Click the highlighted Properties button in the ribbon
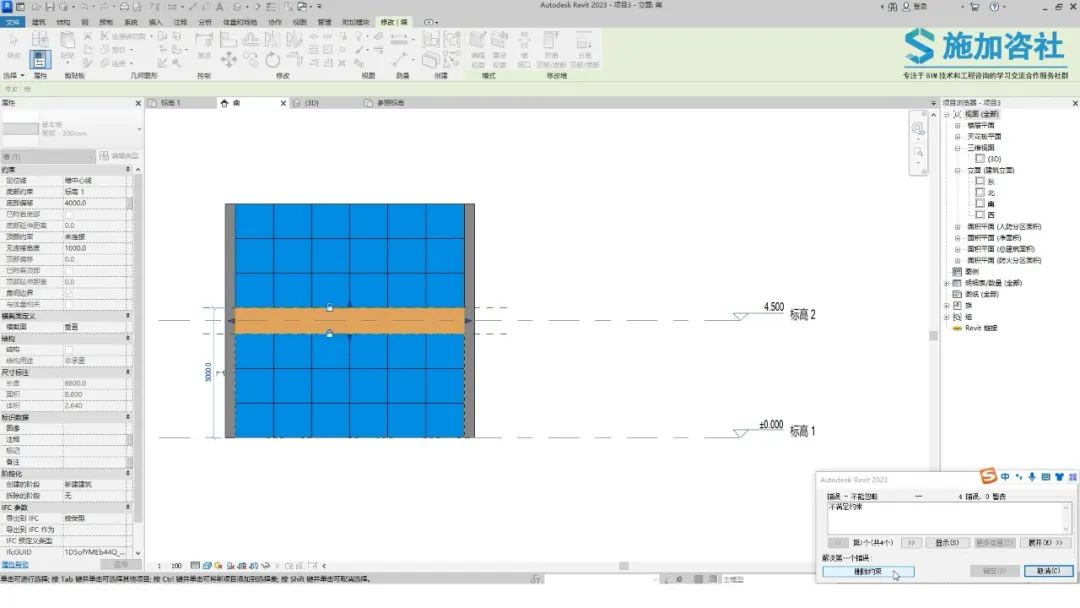 click(x=40, y=59)
